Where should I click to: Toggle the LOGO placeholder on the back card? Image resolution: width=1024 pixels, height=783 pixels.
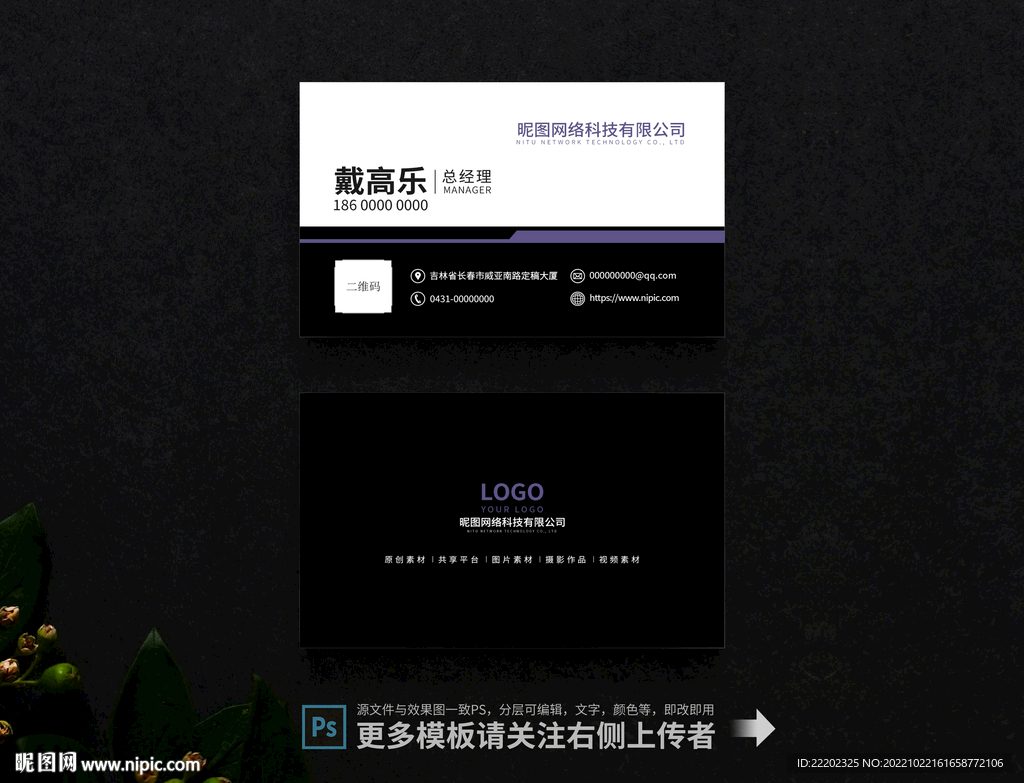coord(511,492)
